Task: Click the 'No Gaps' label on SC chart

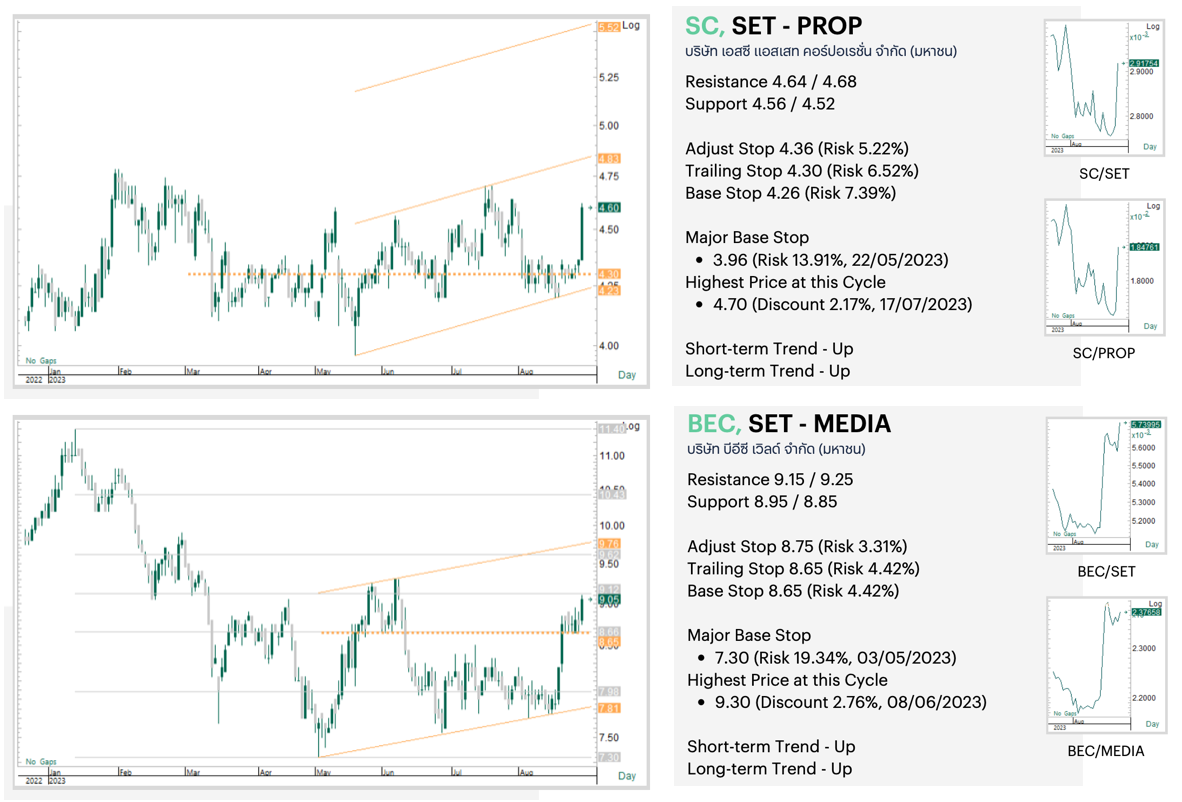Action: pos(41,361)
